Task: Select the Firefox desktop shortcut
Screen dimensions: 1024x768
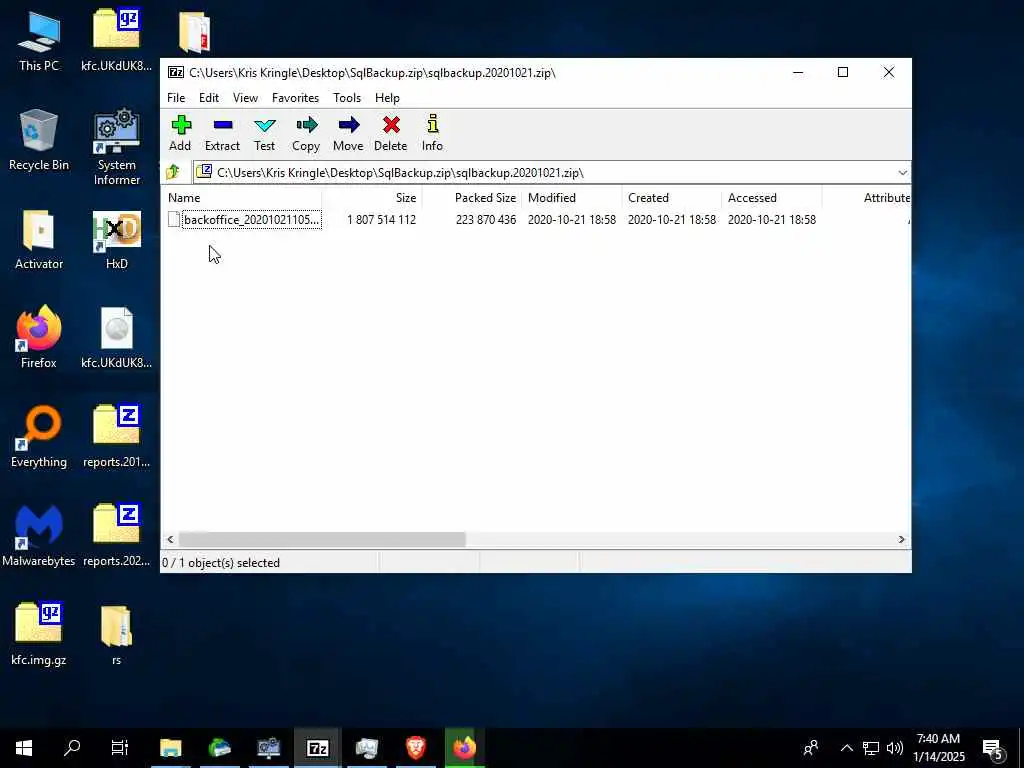Action: click(x=39, y=338)
